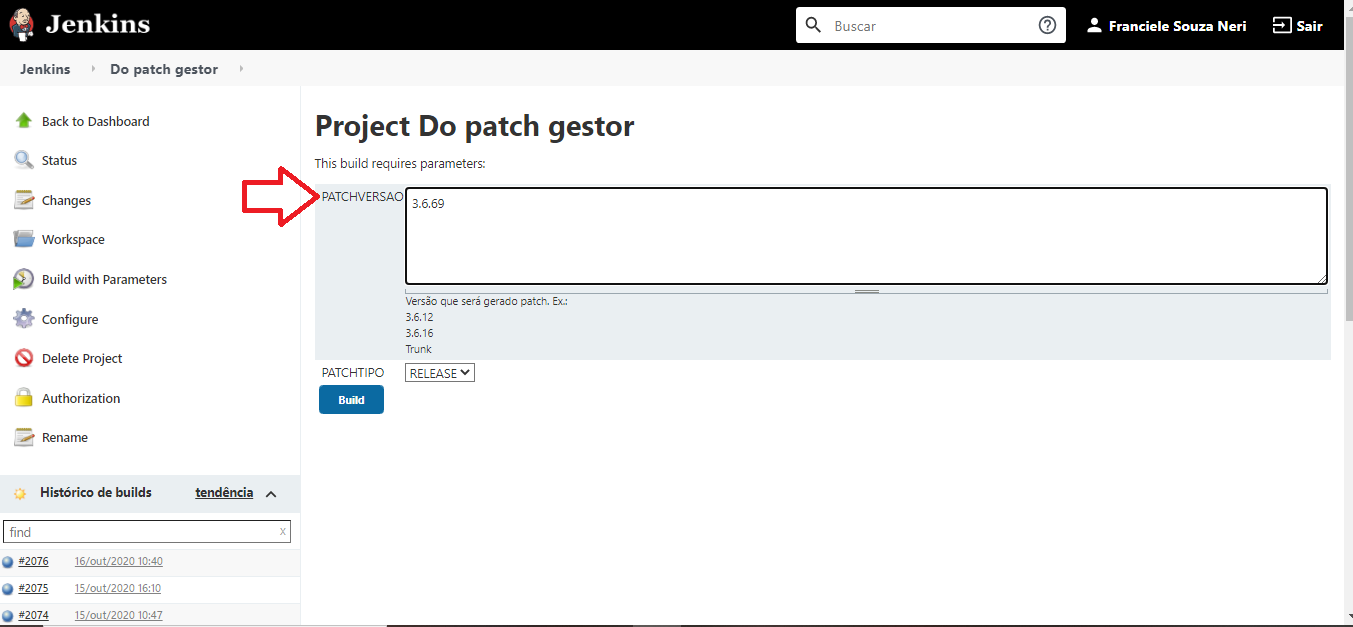Expand the Jenkins breadcrumb arrow menu
This screenshot has width=1353, height=627.
tap(94, 69)
